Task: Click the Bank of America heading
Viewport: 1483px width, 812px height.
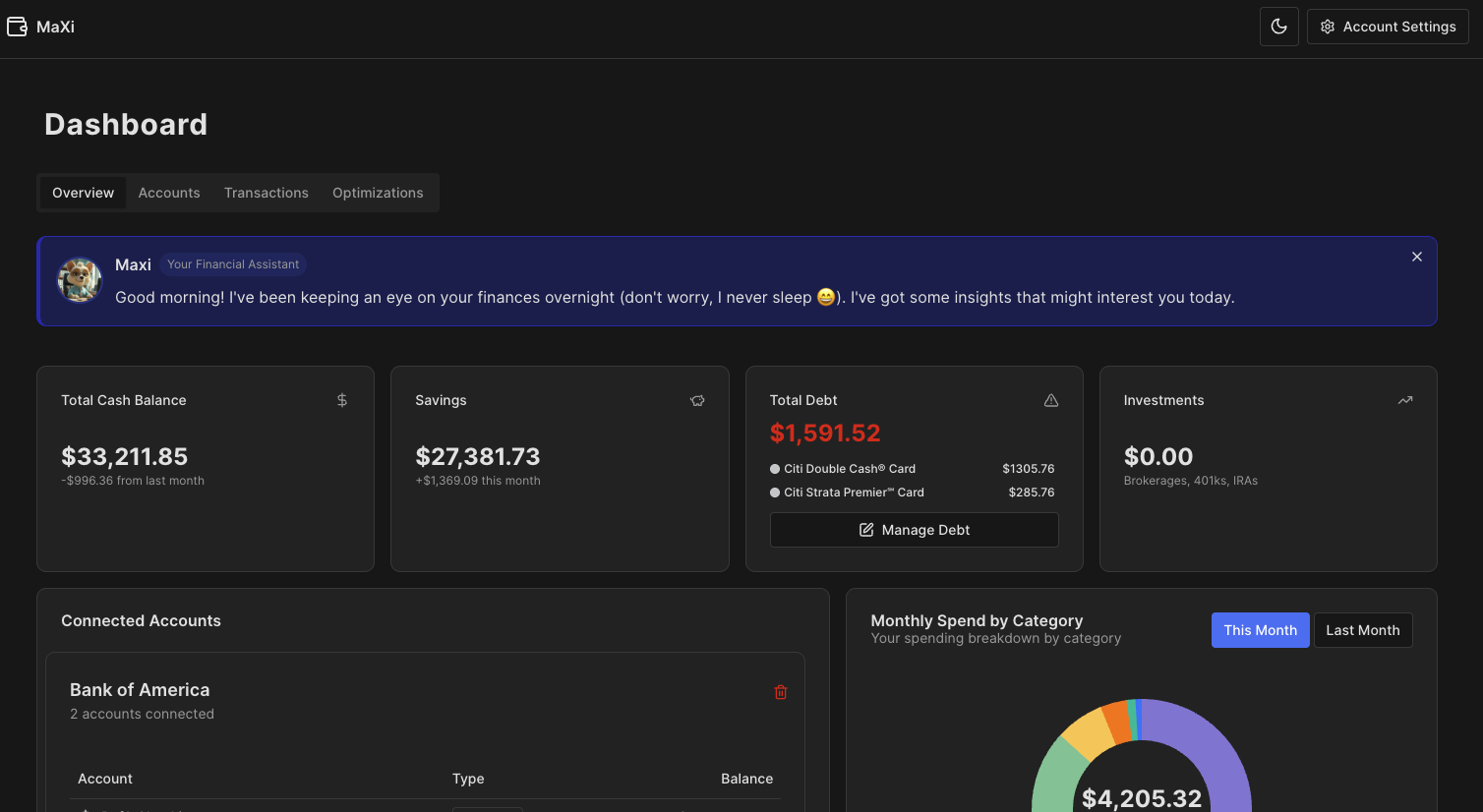Action: coord(140,690)
